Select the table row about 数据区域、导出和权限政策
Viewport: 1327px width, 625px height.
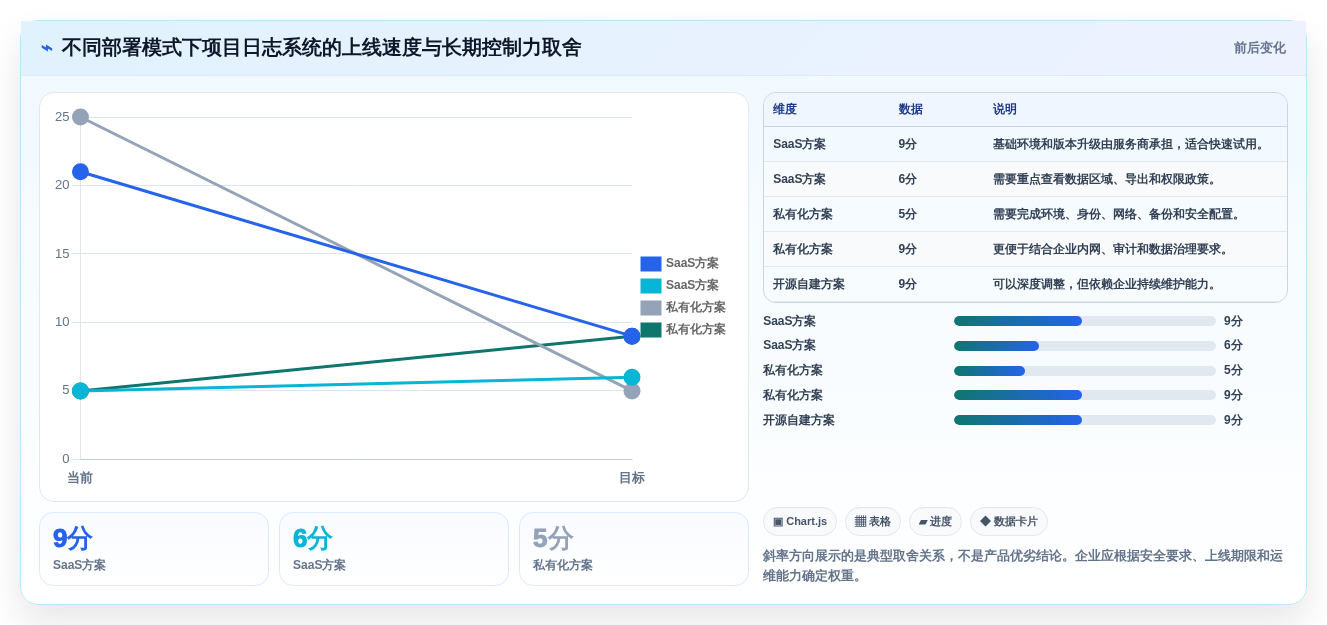tap(1025, 179)
